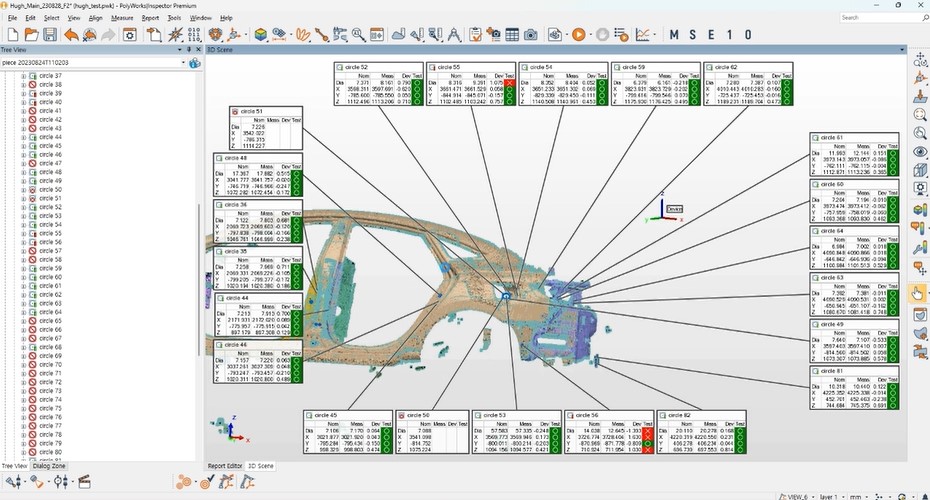The width and height of the screenshot is (930, 500).
Task: Click the cloud scan icon in the toolbar
Action: tap(399, 35)
